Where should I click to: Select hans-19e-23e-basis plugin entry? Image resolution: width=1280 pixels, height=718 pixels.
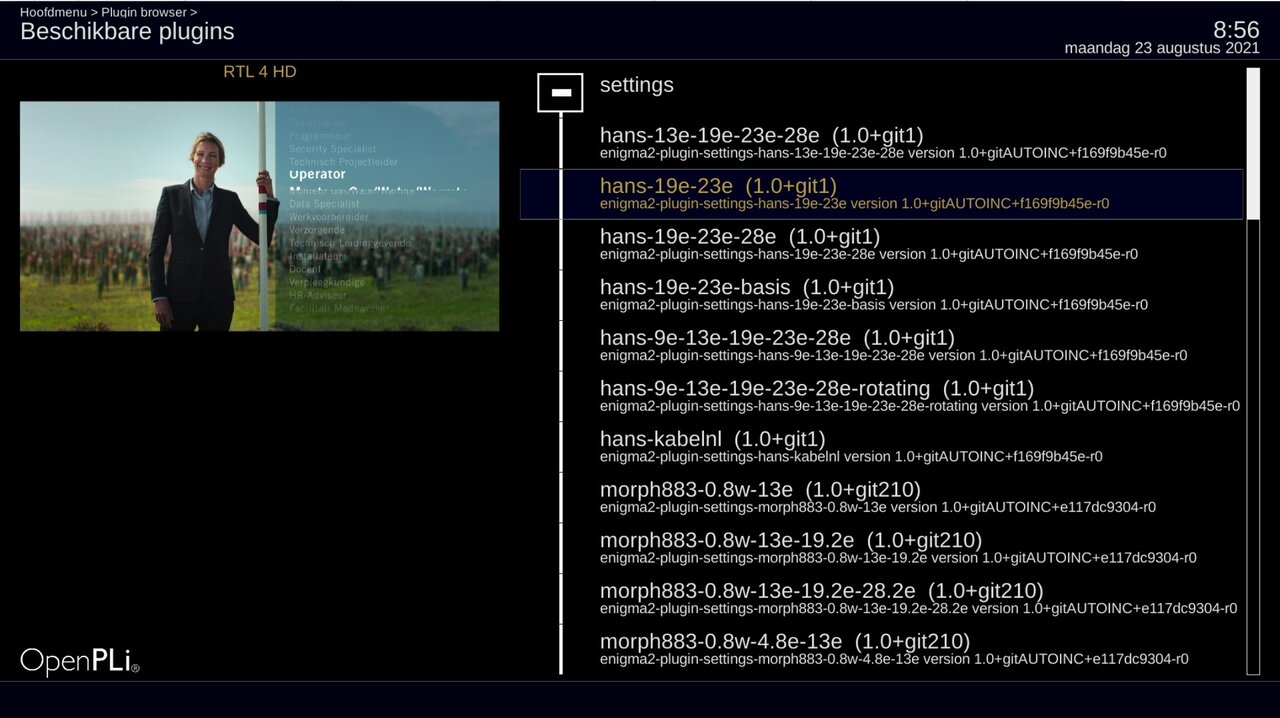click(x=880, y=295)
